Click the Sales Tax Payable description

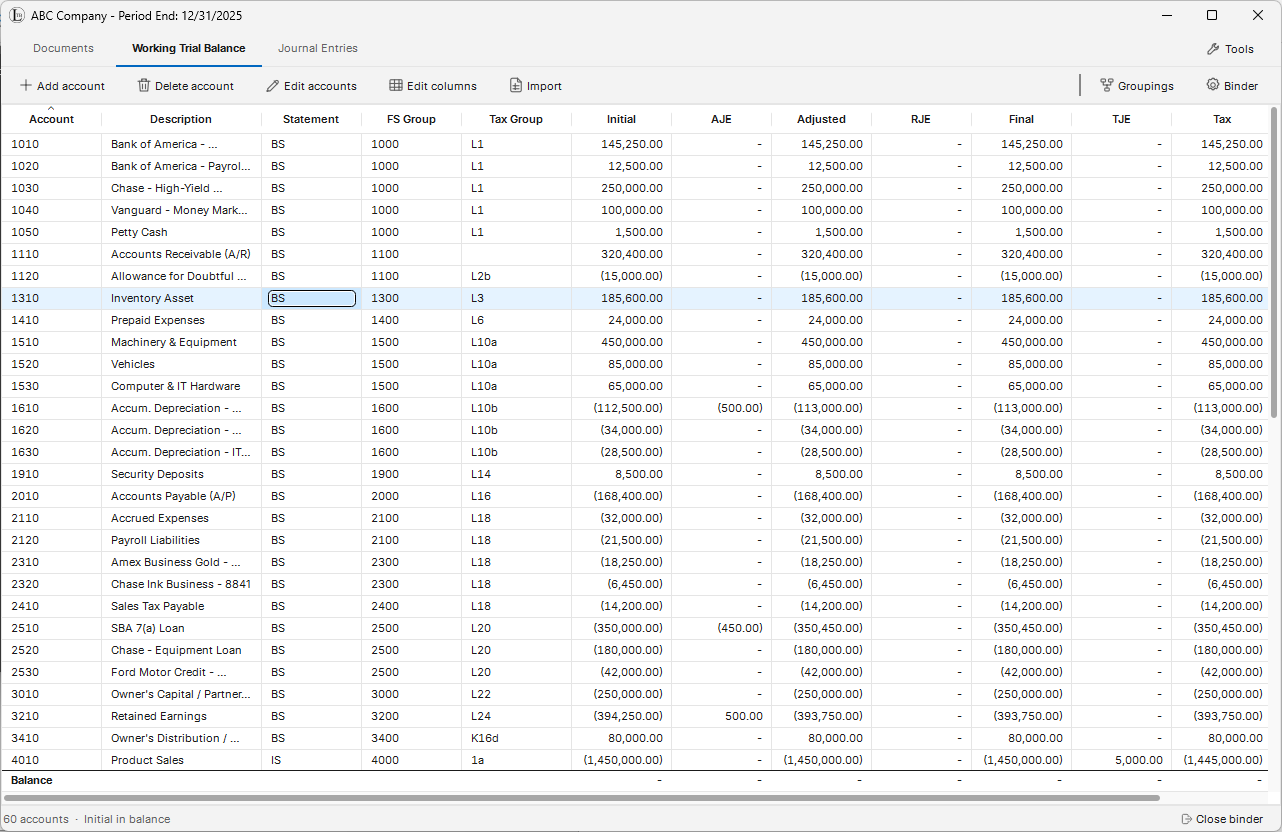click(x=181, y=606)
